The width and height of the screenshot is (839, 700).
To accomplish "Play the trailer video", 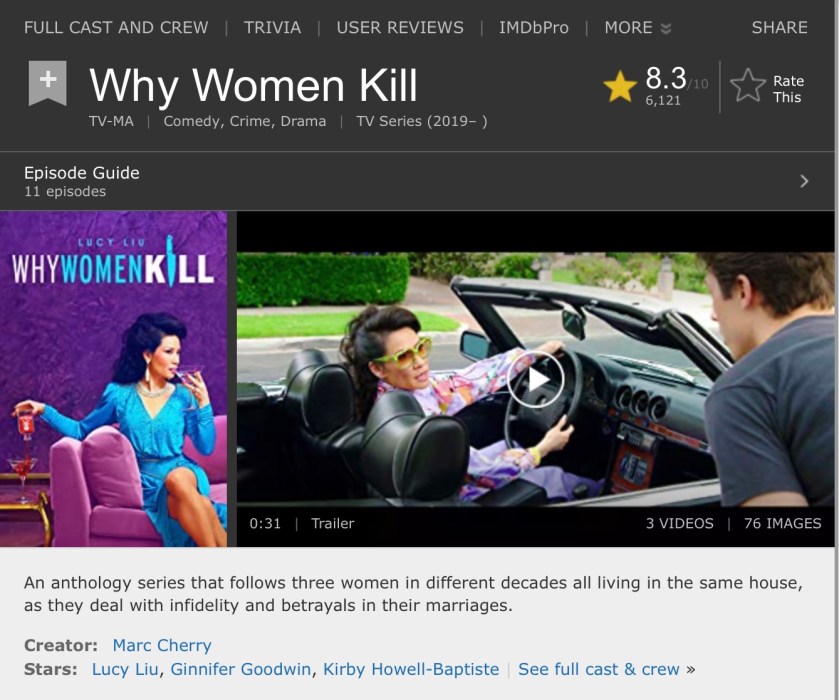I will pyautogui.click(x=535, y=379).
